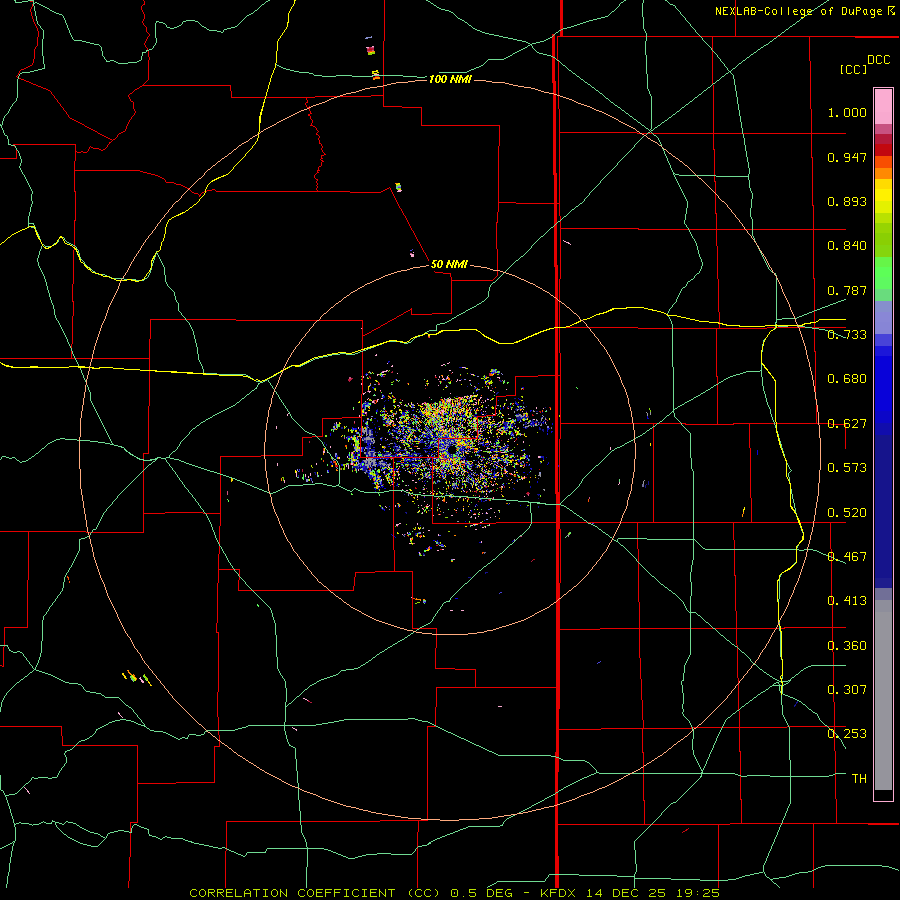The height and width of the screenshot is (900, 900).
Task: Select the 1.000 value on the legend
Action: point(847,112)
